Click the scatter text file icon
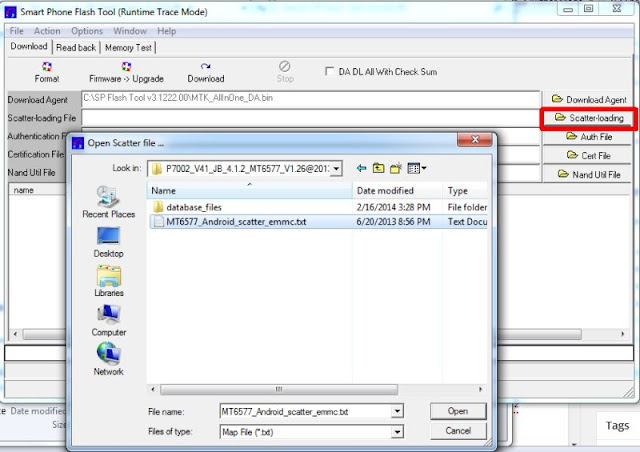Image resolution: width=640 pixels, height=452 pixels. point(158,222)
